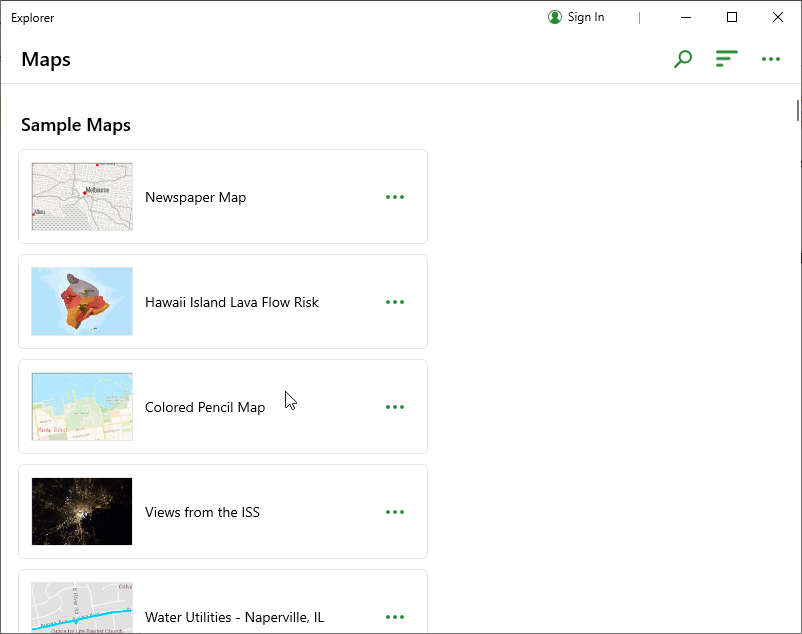Close the Explorer window

point(778,17)
